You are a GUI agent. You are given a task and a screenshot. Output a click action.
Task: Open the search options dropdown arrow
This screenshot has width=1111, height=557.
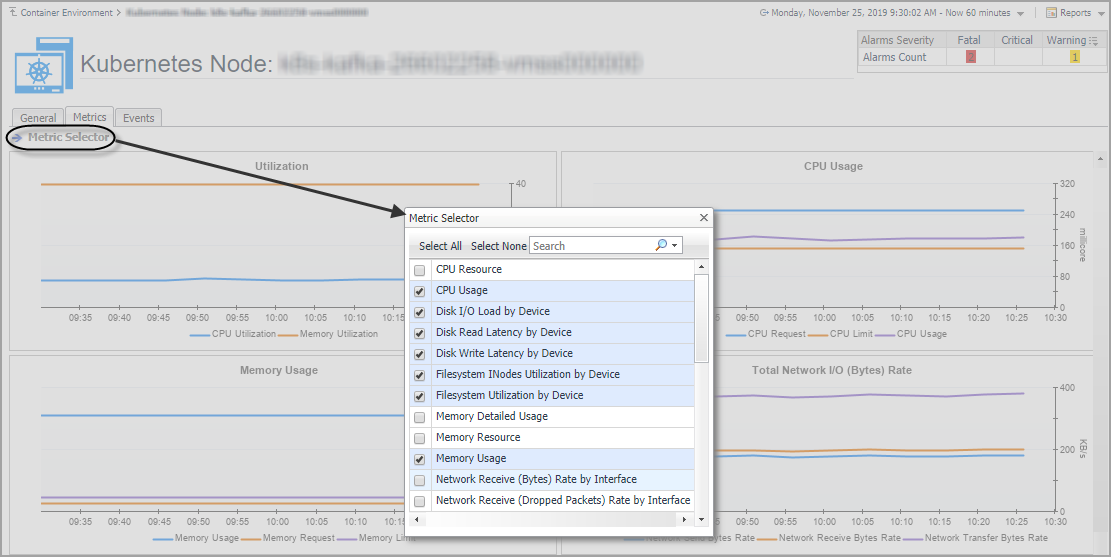click(675, 246)
